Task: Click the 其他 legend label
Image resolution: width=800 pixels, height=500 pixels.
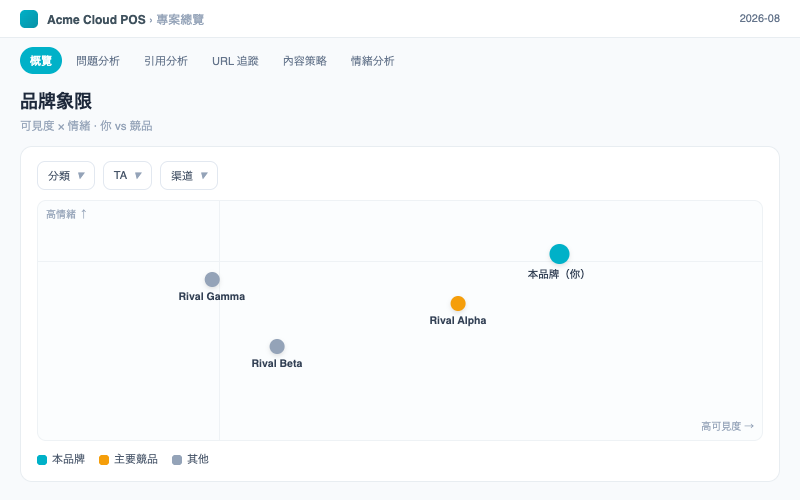Action: coord(198,459)
